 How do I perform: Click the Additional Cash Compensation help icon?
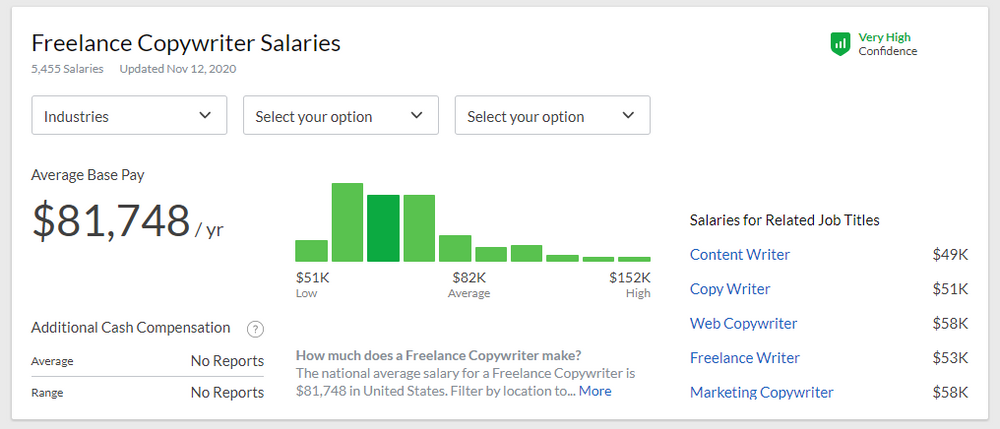(x=256, y=328)
